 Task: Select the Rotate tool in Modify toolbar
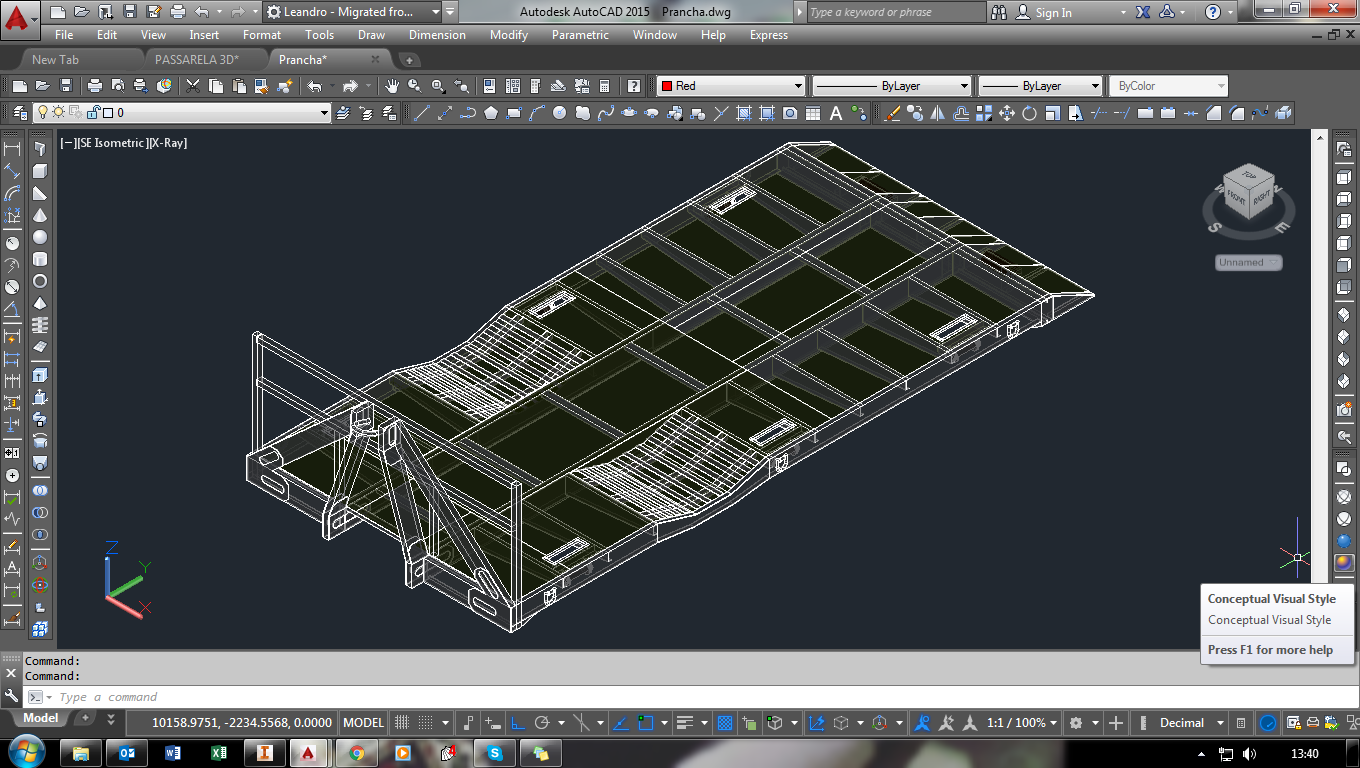(x=1030, y=113)
